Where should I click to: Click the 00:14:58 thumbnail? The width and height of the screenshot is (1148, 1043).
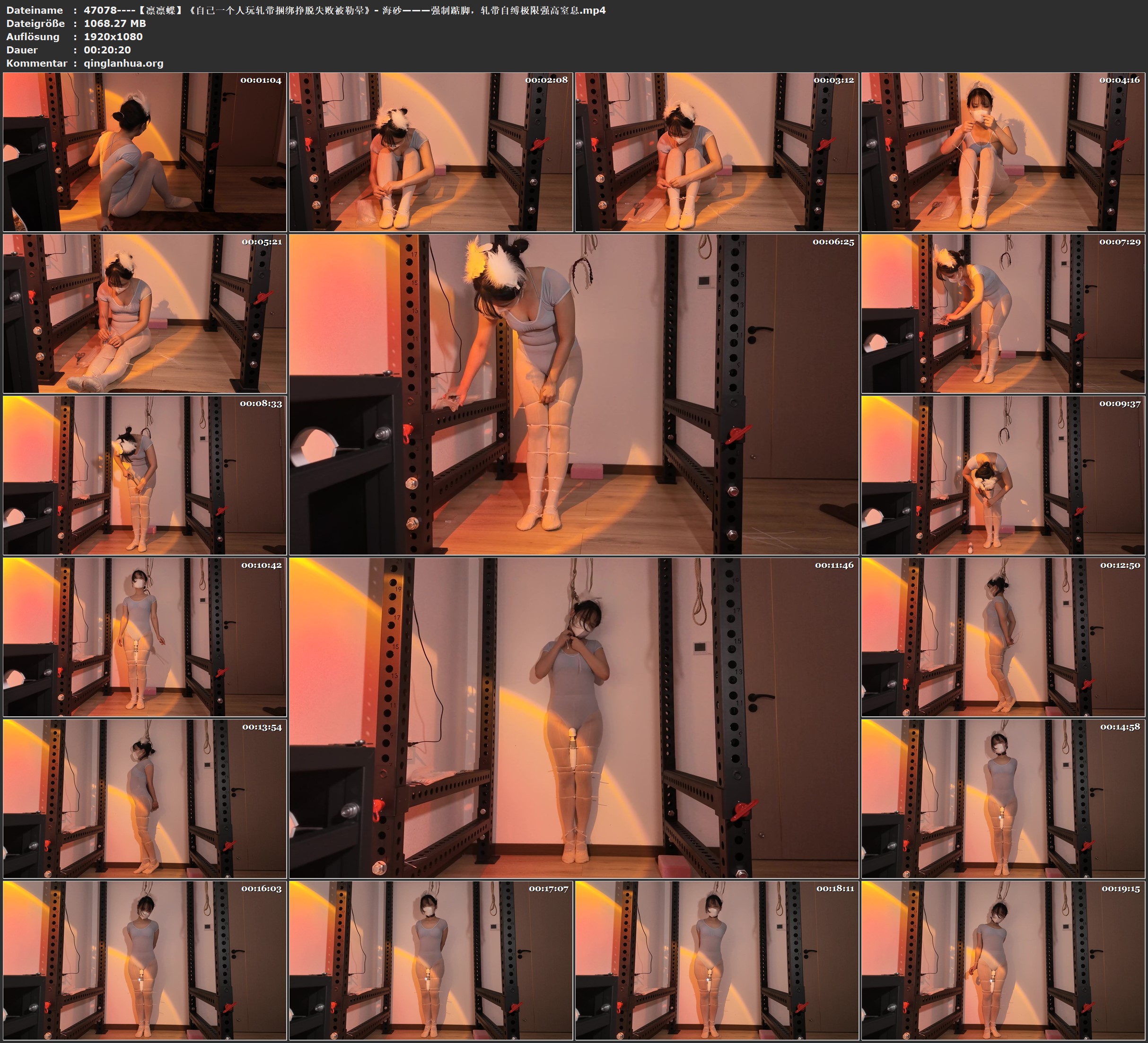point(1003,798)
